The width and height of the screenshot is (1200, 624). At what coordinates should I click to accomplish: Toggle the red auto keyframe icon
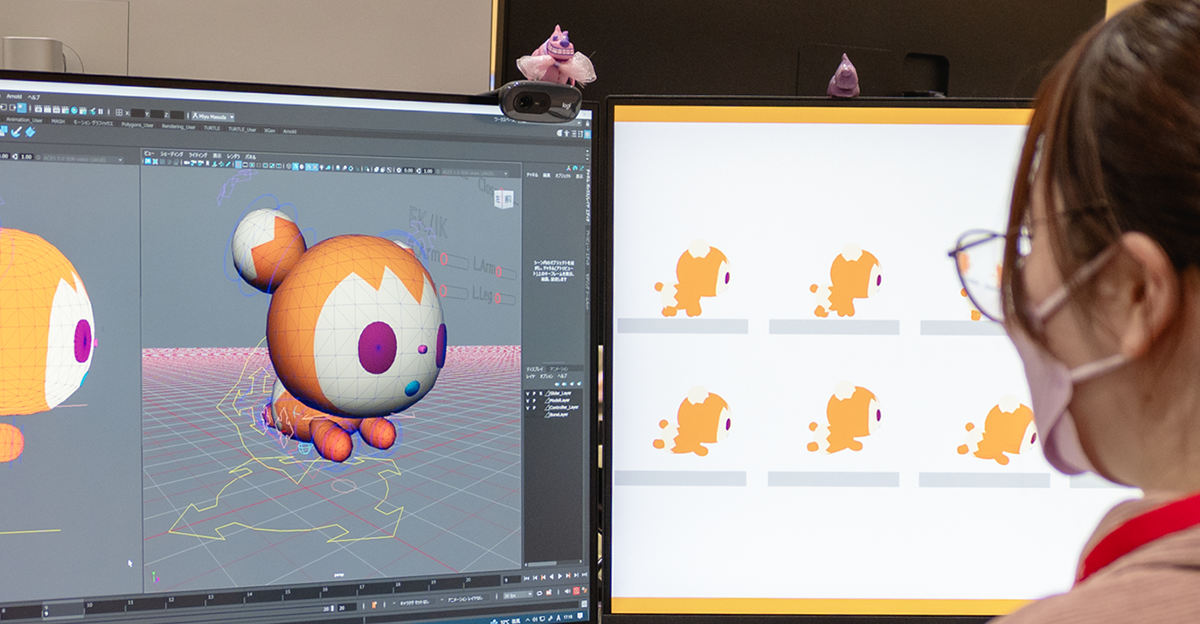tap(576, 591)
